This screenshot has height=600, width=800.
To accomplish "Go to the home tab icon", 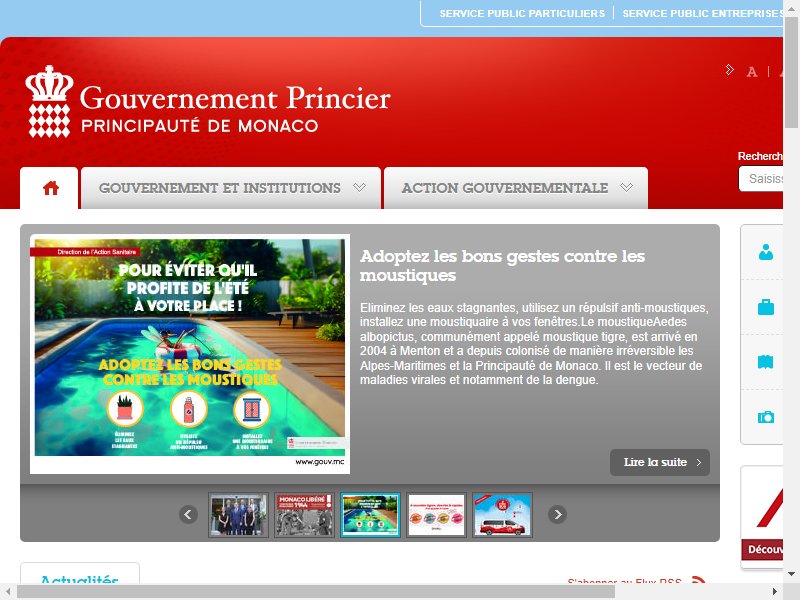I will (x=51, y=188).
